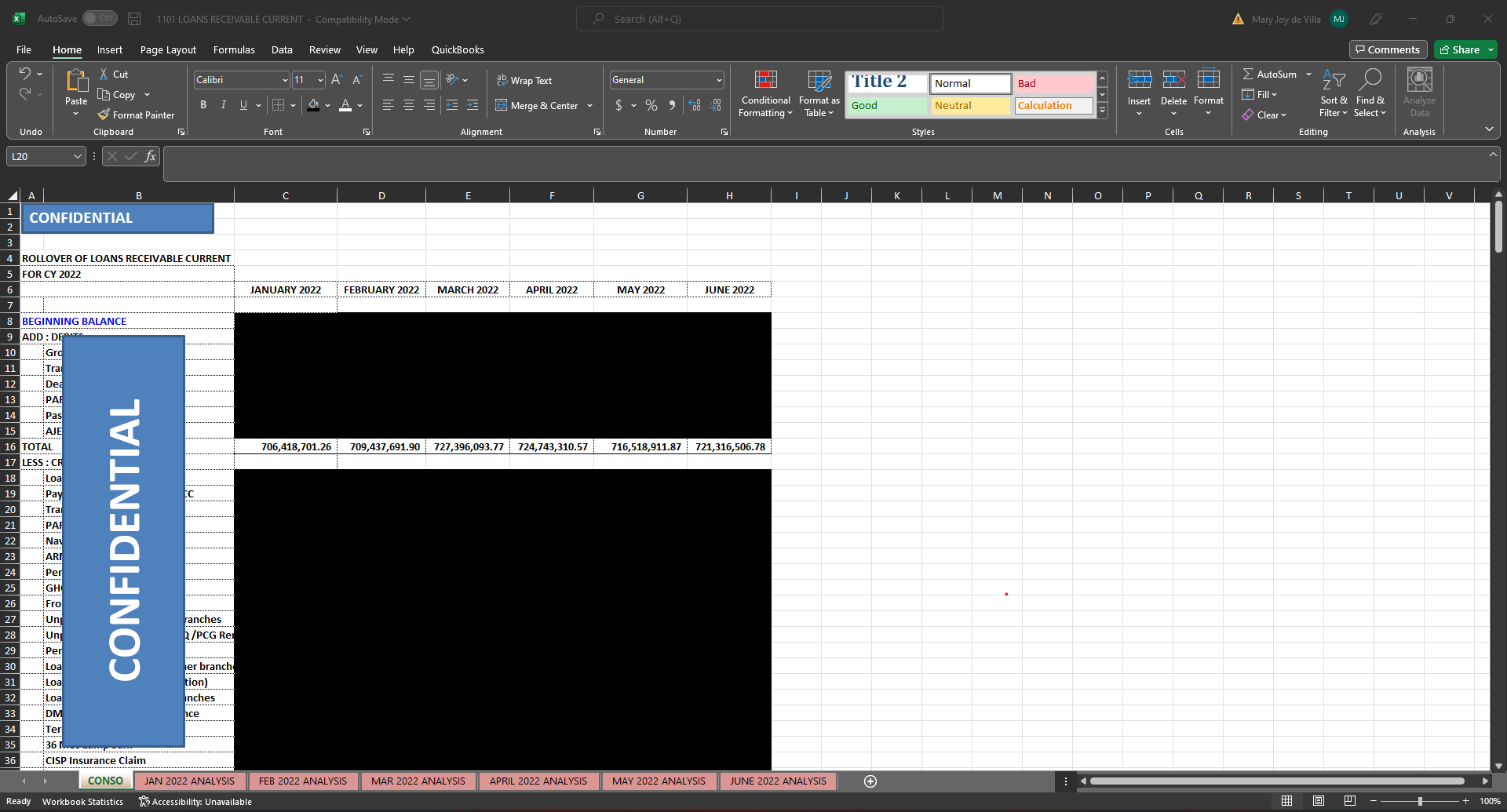Viewport: 1507px width, 812px height.
Task: Toggle Wrap Text on cells
Action: point(524,80)
